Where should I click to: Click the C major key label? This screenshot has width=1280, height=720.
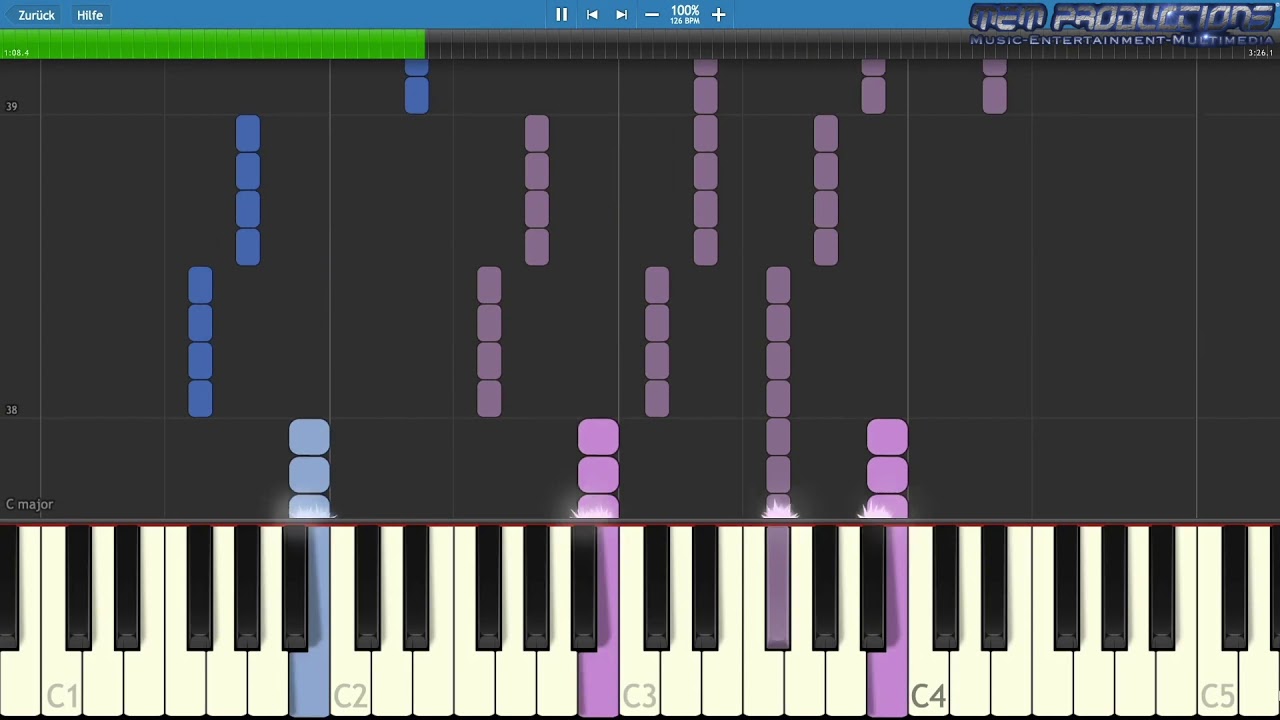(x=29, y=504)
